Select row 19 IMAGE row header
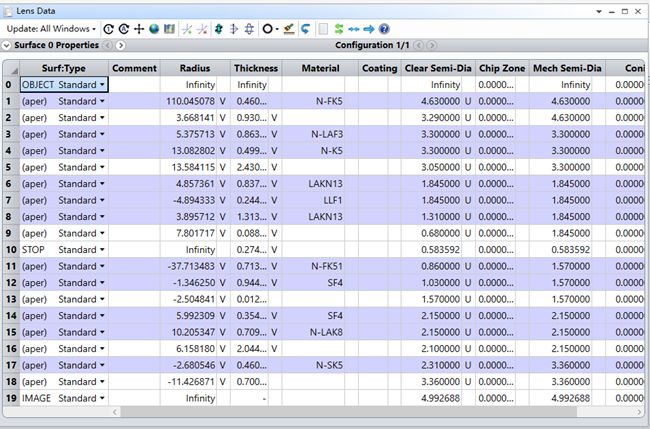The width and height of the screenshot is (650, 429). click(x=9, y=397)
